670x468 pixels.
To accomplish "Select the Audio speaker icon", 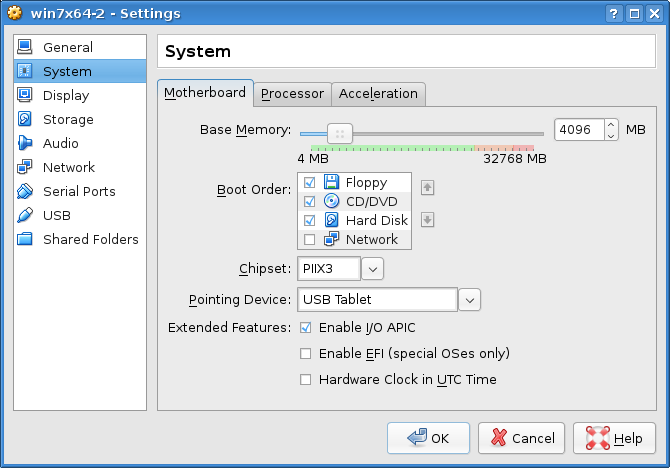I will pyautogui.click(x=25, y=143).
